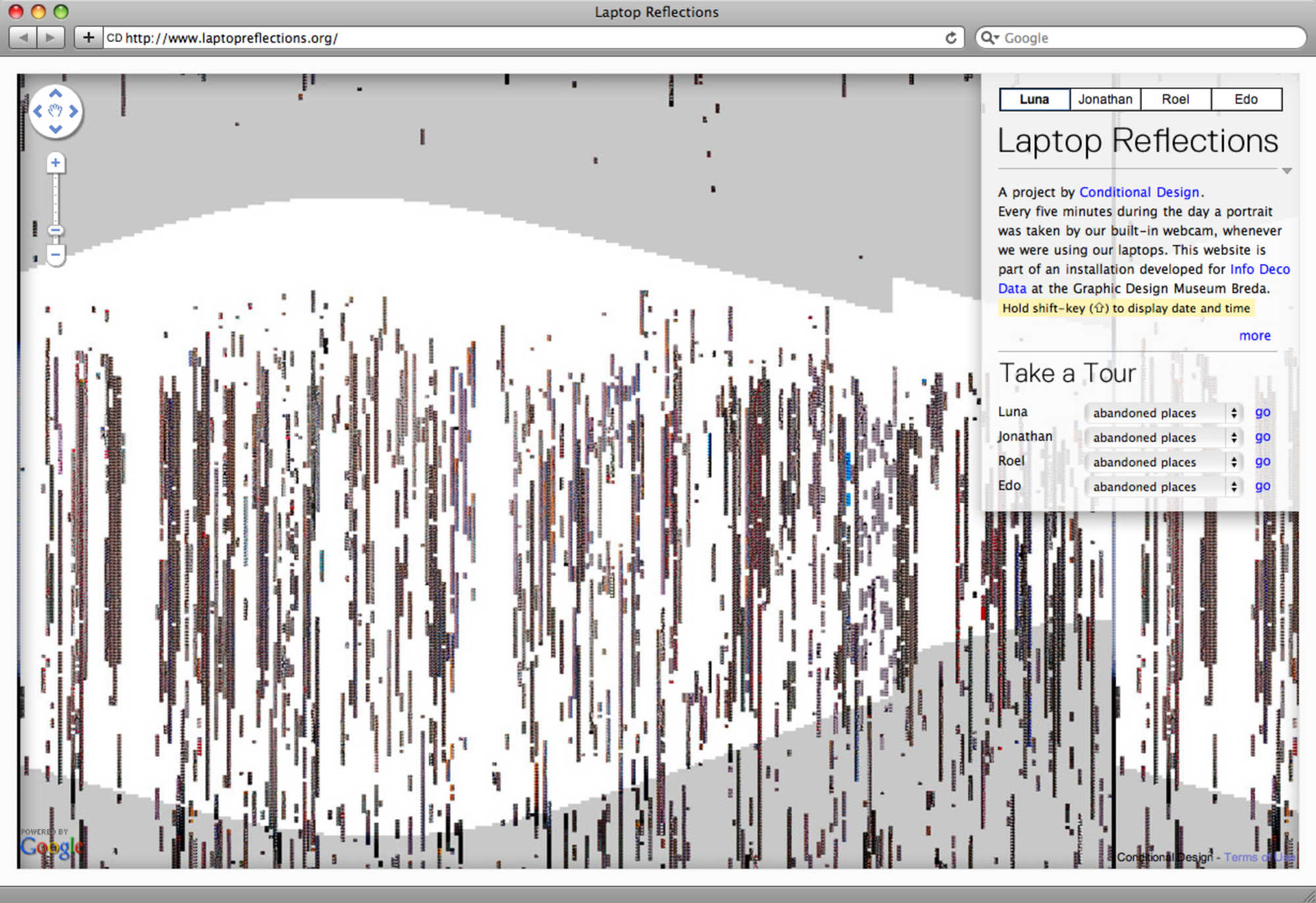The height and width of the screenshot is (903, 1316).
Task: Click the map zoom out minus button
Action: (56, 254)
